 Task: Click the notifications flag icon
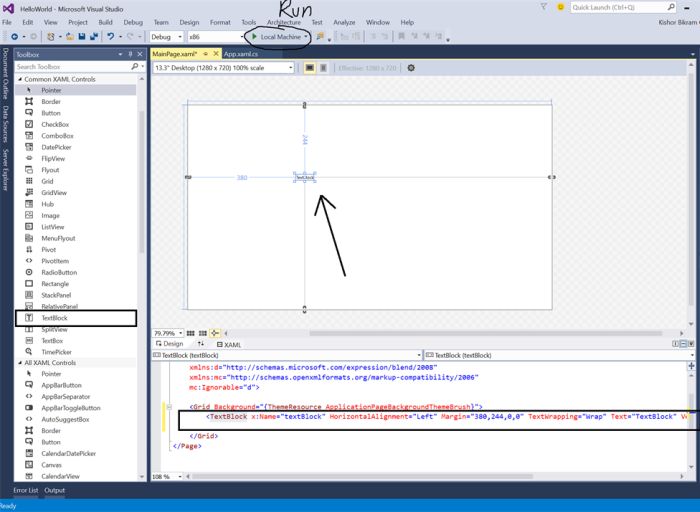pyautogui.click(x=544, y=7)
